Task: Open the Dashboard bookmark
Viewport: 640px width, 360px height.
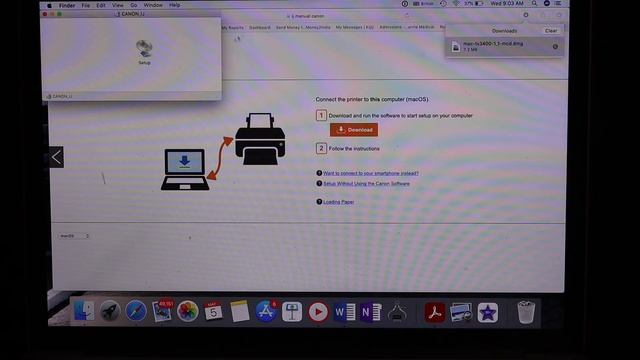Action: click(x=260, y=27)
